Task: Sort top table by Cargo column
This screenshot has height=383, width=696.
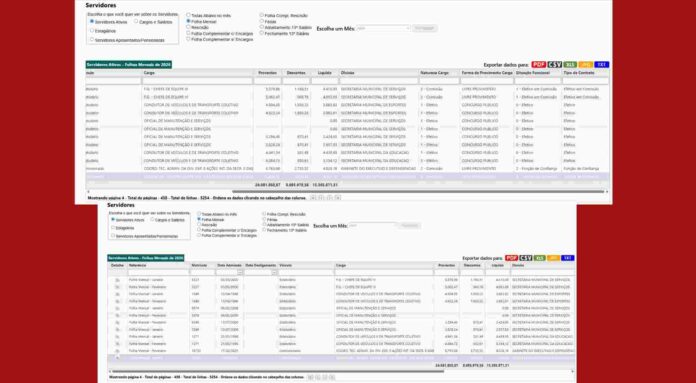Action: pyautogui.click(x=149, y=72)
